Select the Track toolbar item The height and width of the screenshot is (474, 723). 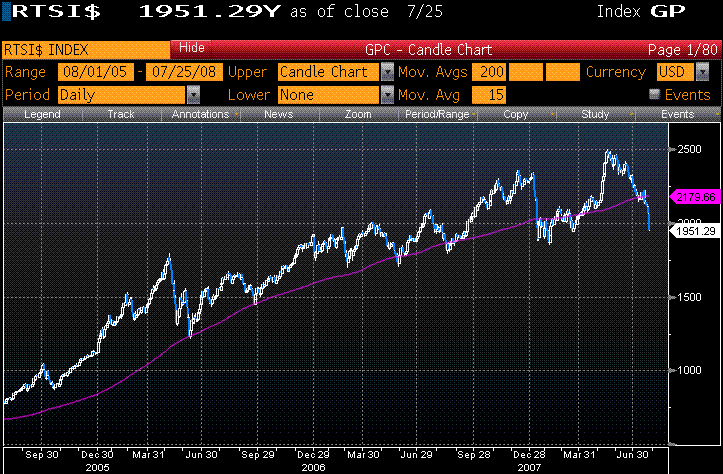click(x=121, y=115)
